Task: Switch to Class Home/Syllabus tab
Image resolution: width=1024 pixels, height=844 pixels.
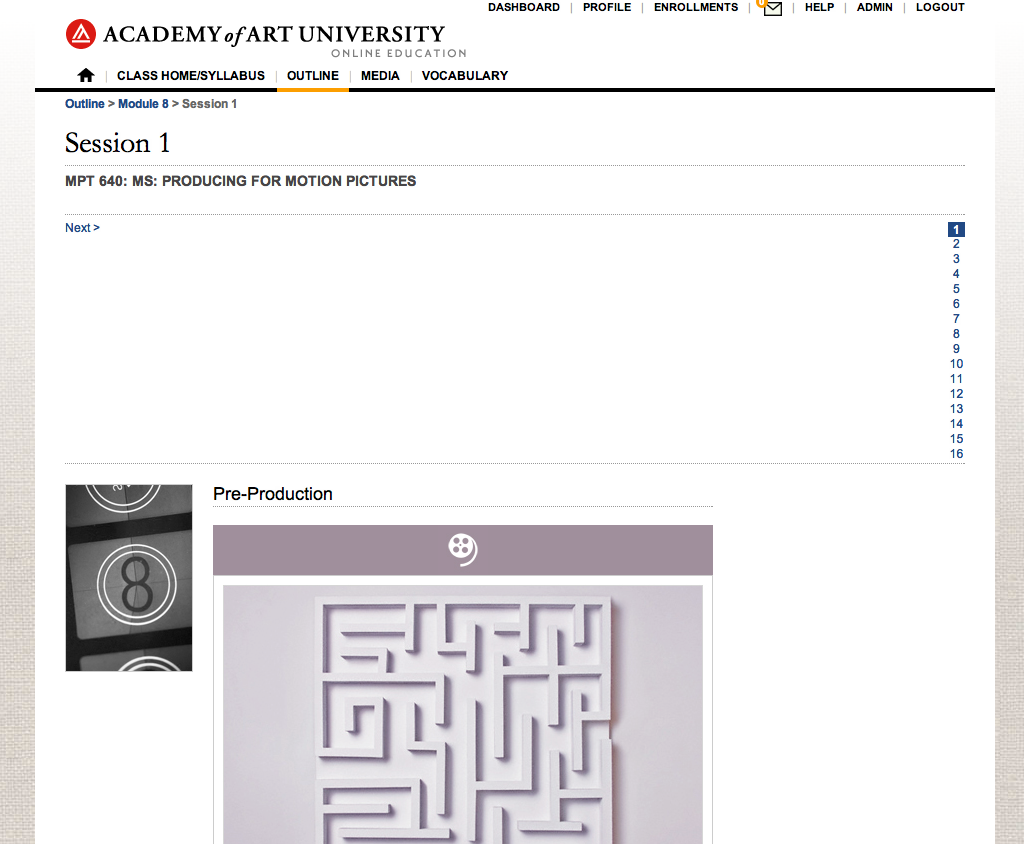Action: click(191, 76)
